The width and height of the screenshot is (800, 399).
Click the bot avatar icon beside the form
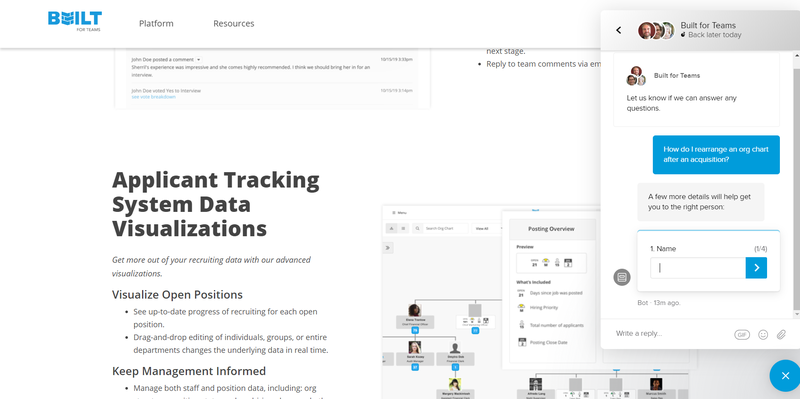pyautogui.click(x=621, y=277)
